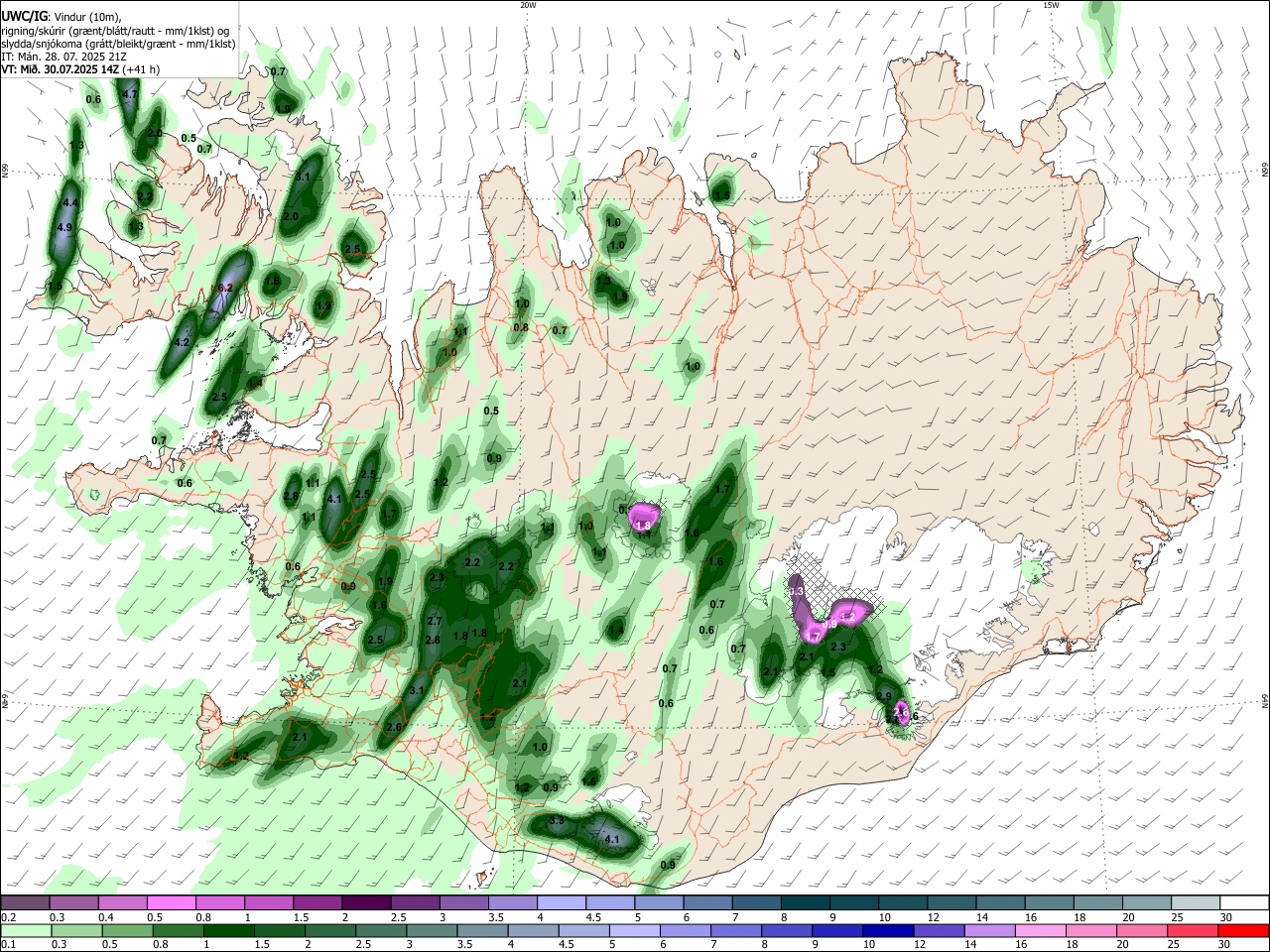Click the '3.3' precipitation value on the map
The width and height of the screenshot is (1270, 952).
tap(557, 821)
